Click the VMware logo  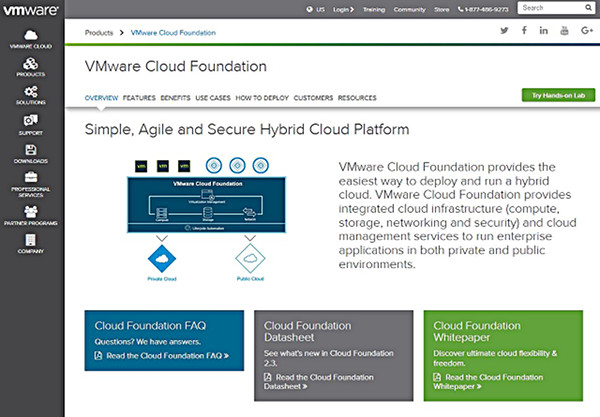31,10
